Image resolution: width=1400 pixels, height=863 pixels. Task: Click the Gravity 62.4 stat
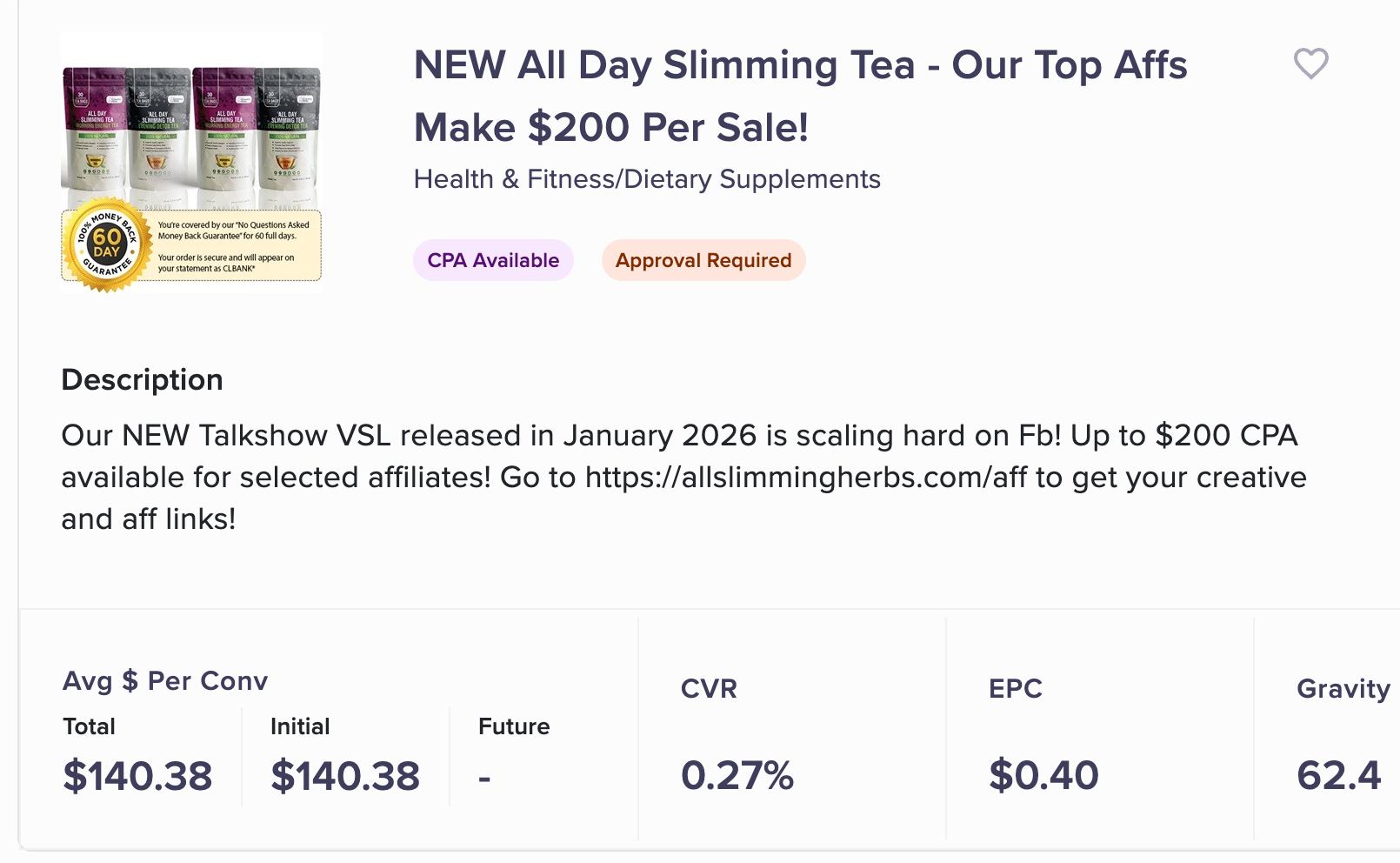pos(1338,775)
